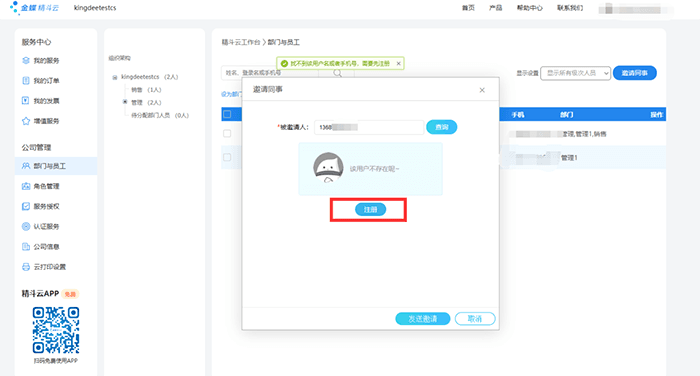This screenshot has height=376, width=700.
Task: Dismiss the green notification toast
Action: [x=398, y=63]
